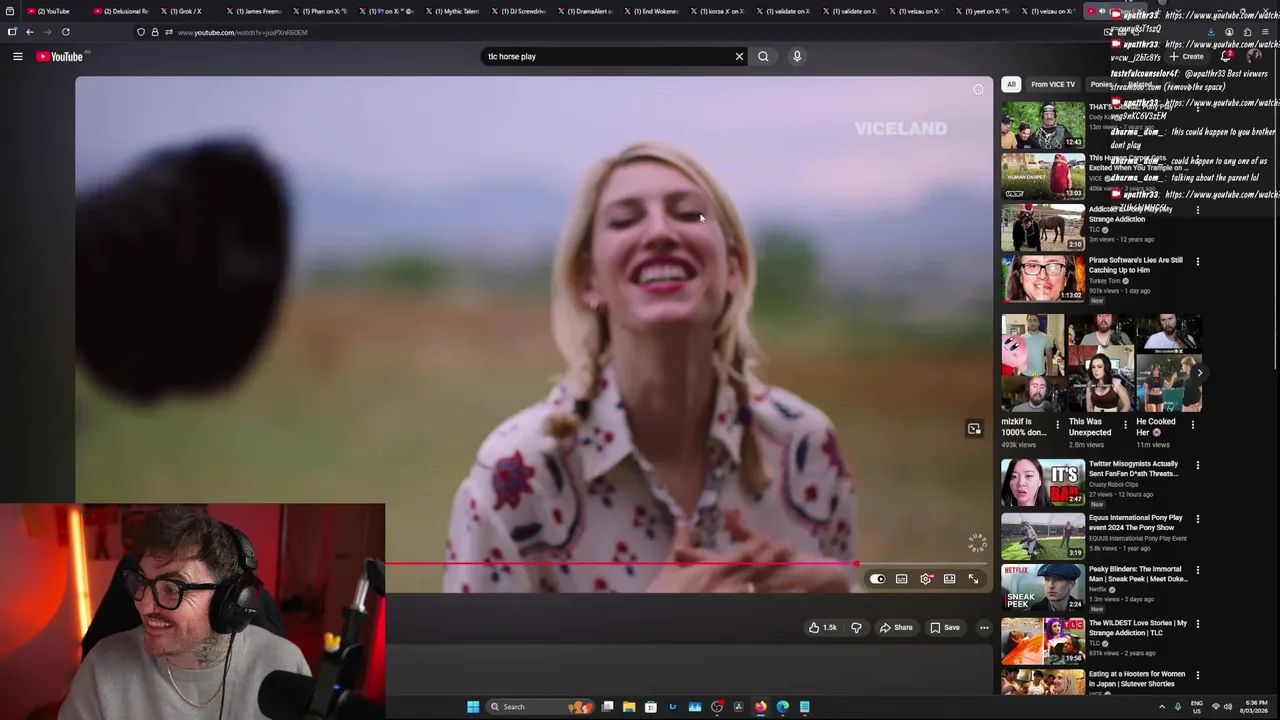Open the more actions ellipsis menu
This screenshot has width=1280, height=720.
984,628
